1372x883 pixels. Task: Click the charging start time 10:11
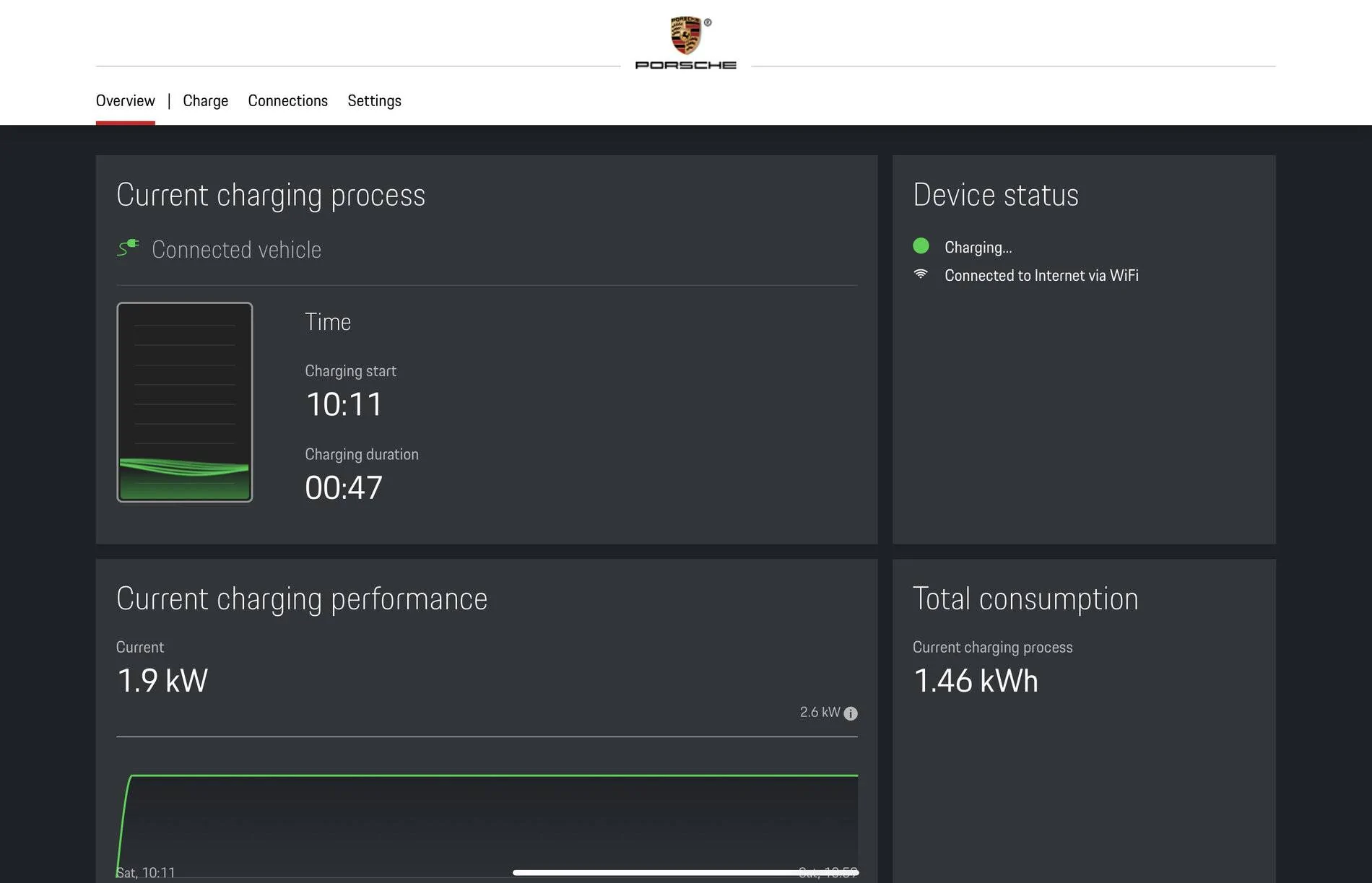click(x=344, y=404)
